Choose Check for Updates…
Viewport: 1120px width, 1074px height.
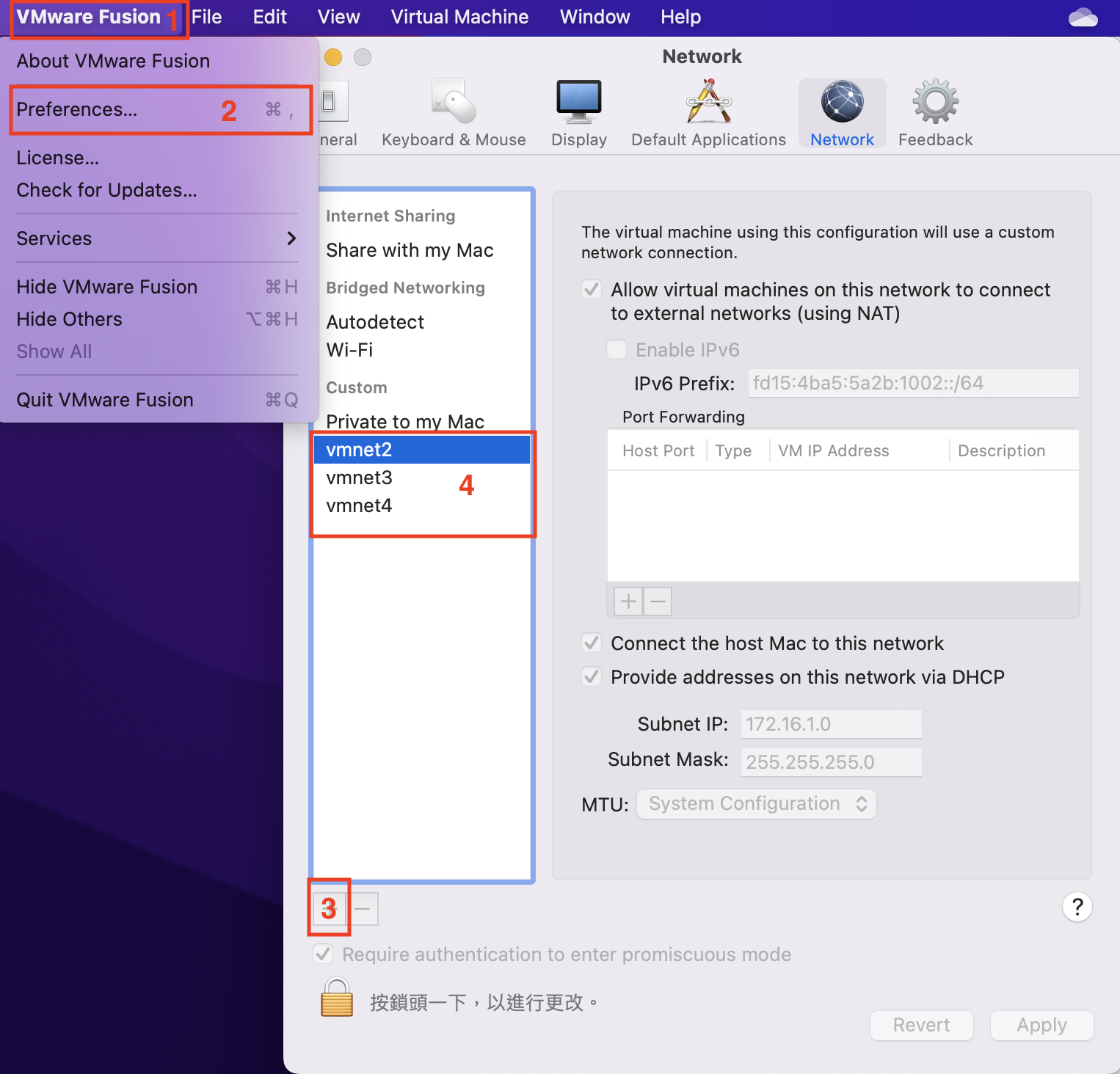[x=157, y=190]
